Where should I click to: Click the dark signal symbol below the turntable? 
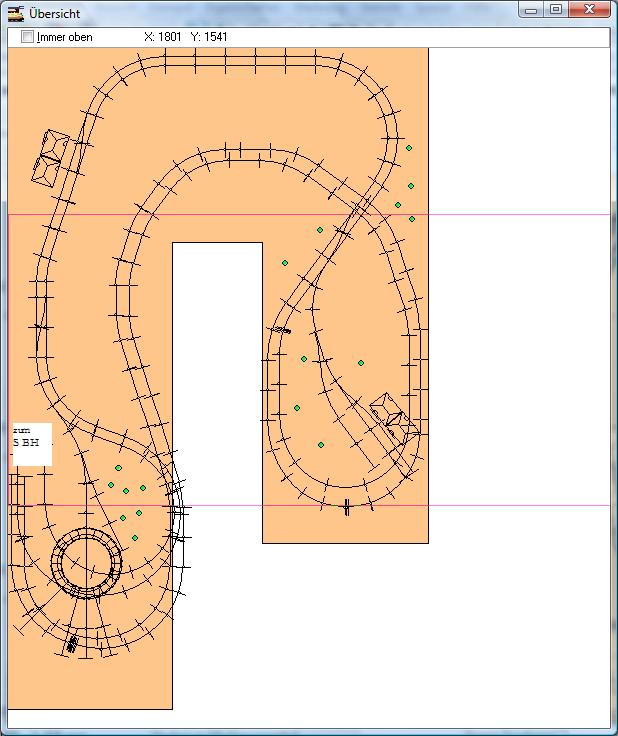click(x=72, y=643)
